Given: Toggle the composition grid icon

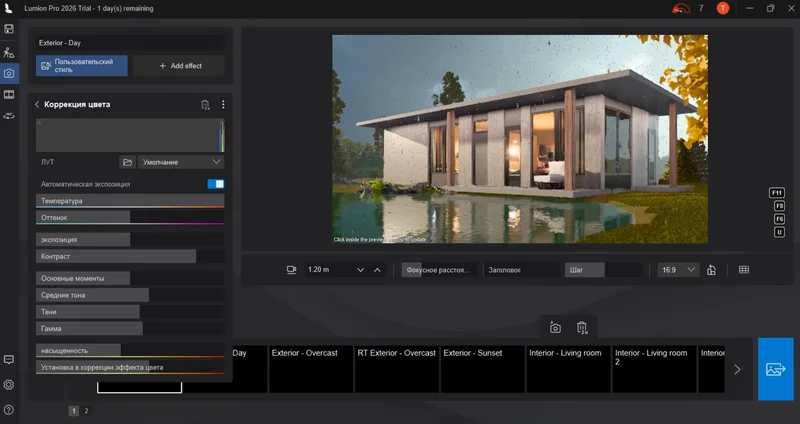Looking at the screenshot, I should point(744,270).
